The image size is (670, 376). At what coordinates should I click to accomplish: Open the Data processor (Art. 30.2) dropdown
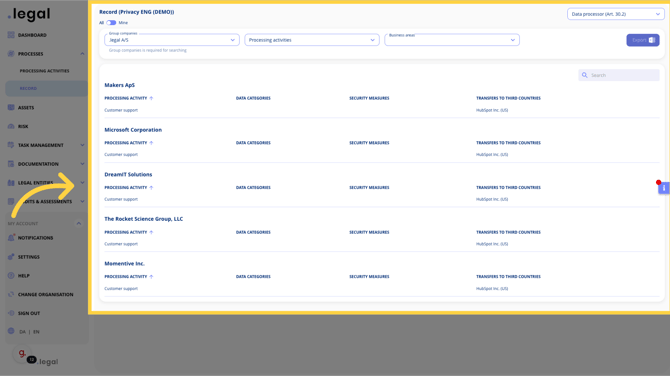[x=616, y=14]
